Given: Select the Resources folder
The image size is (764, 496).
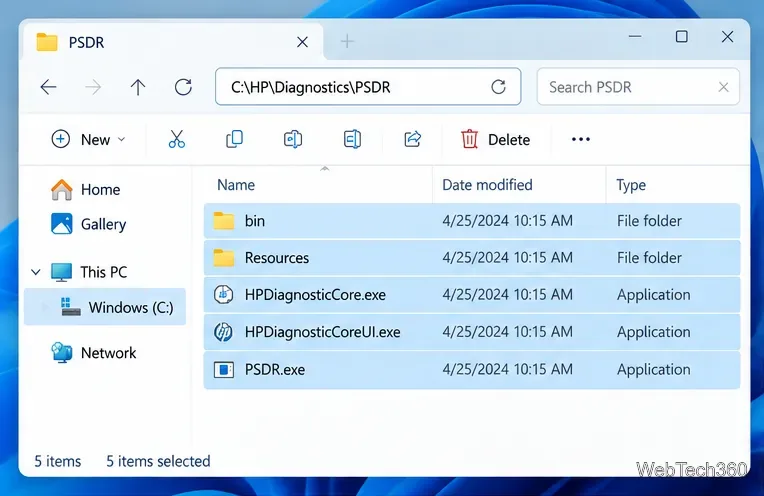Looking at the screenshot, I should point(472,258).
